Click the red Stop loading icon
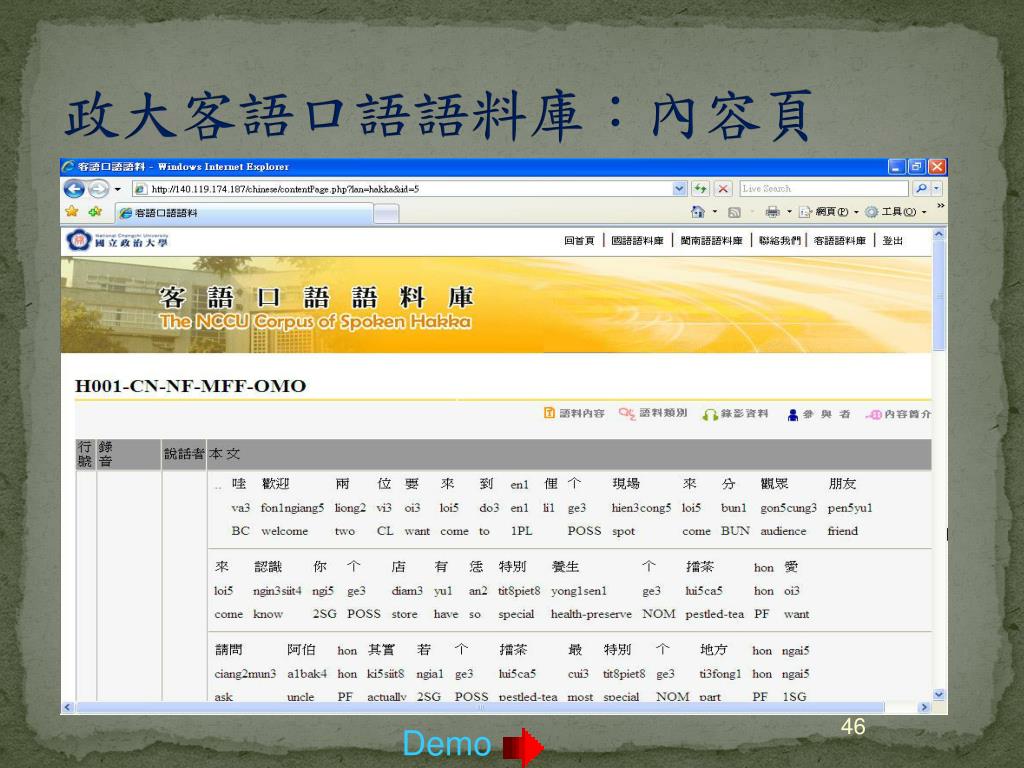1024x768 pixels. (723, 189)
